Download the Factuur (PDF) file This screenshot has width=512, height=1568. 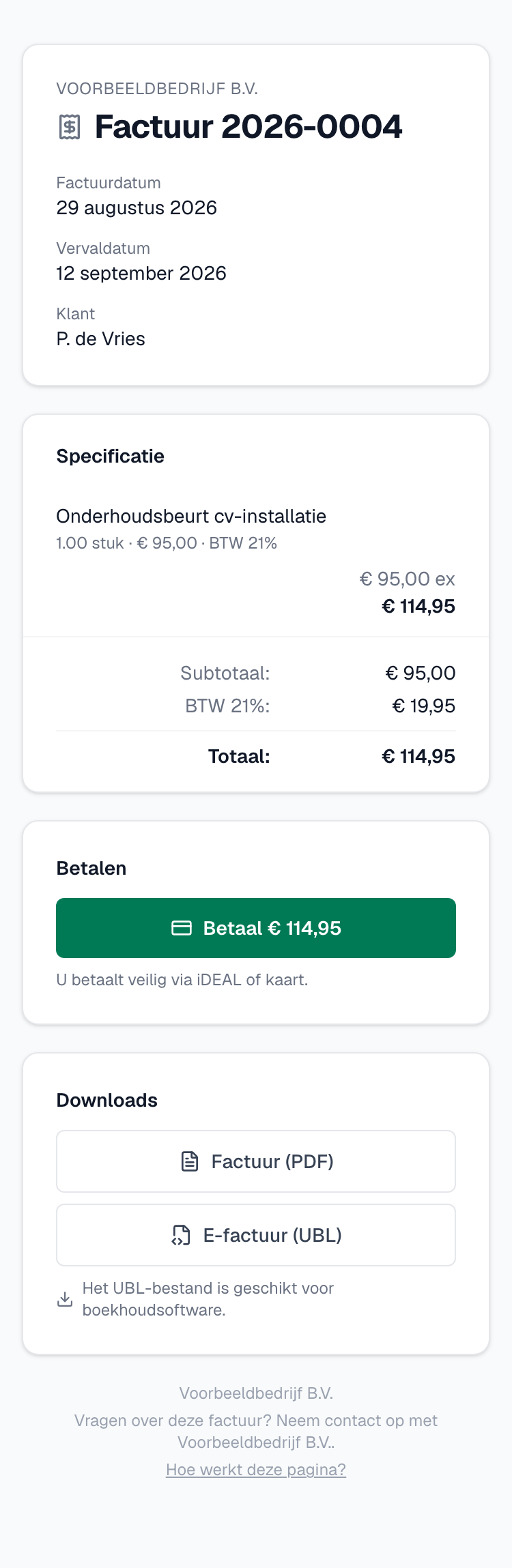(x=256, y=1161)
